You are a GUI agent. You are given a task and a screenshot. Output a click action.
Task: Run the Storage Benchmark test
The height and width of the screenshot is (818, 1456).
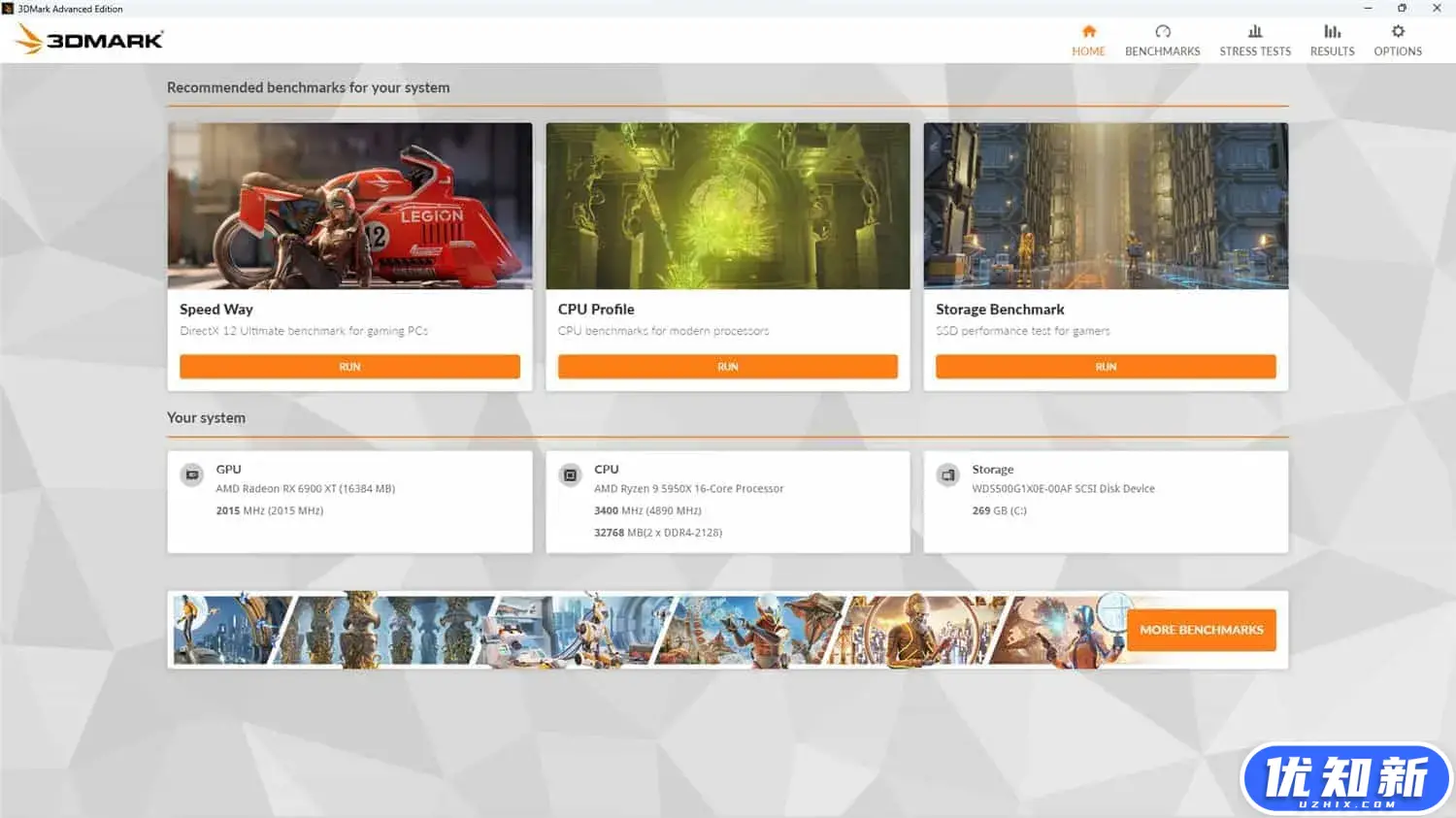click(1106, 366)
